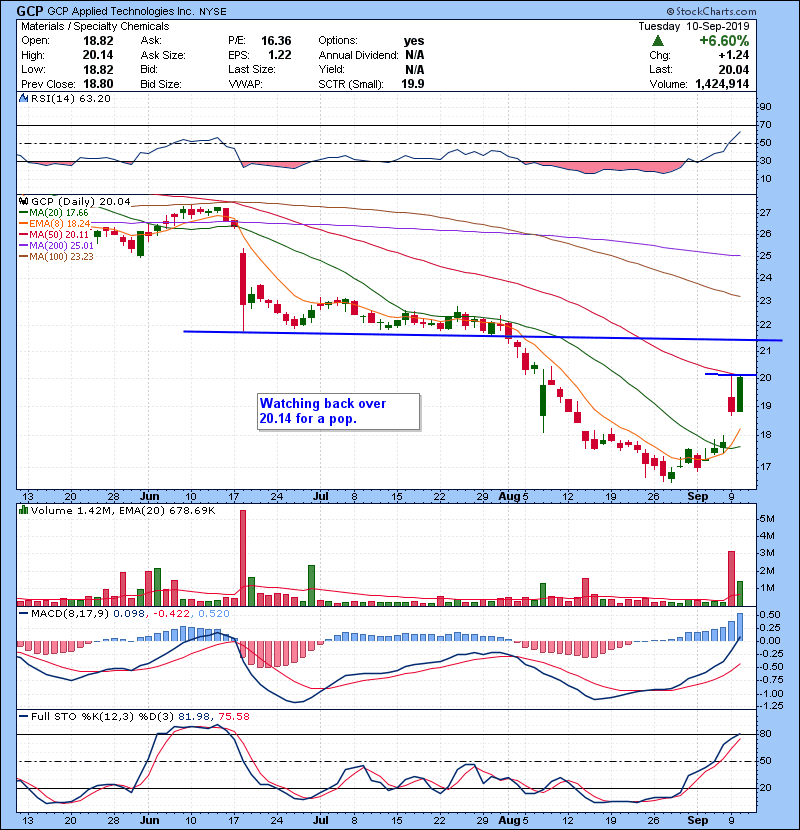Screen dimensions: 800x830
Task: Click the GCP ticker symbol heading
Action: tap(30, 11)
